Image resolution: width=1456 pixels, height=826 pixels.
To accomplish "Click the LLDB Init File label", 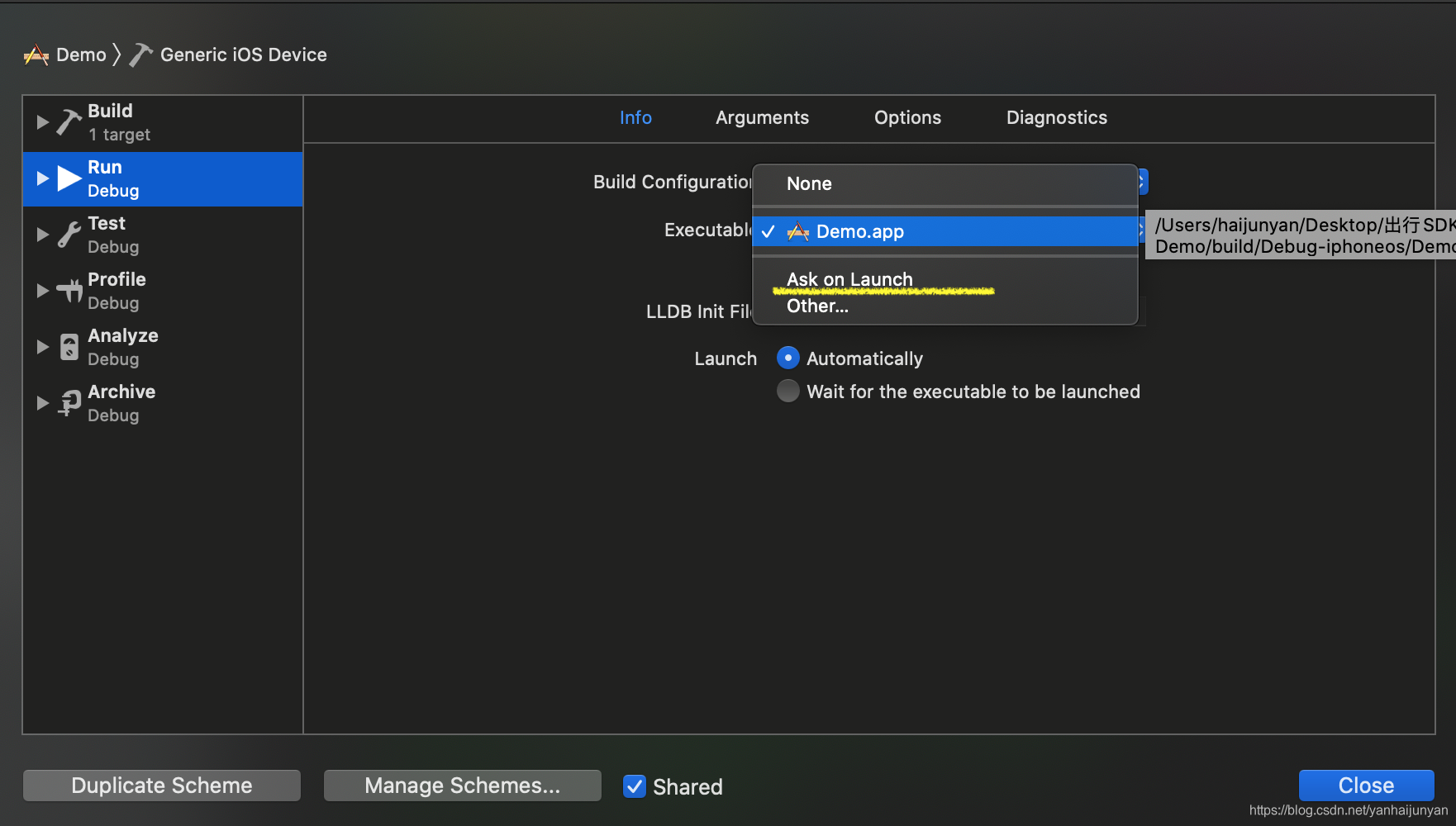I will [x=699, y=312].
